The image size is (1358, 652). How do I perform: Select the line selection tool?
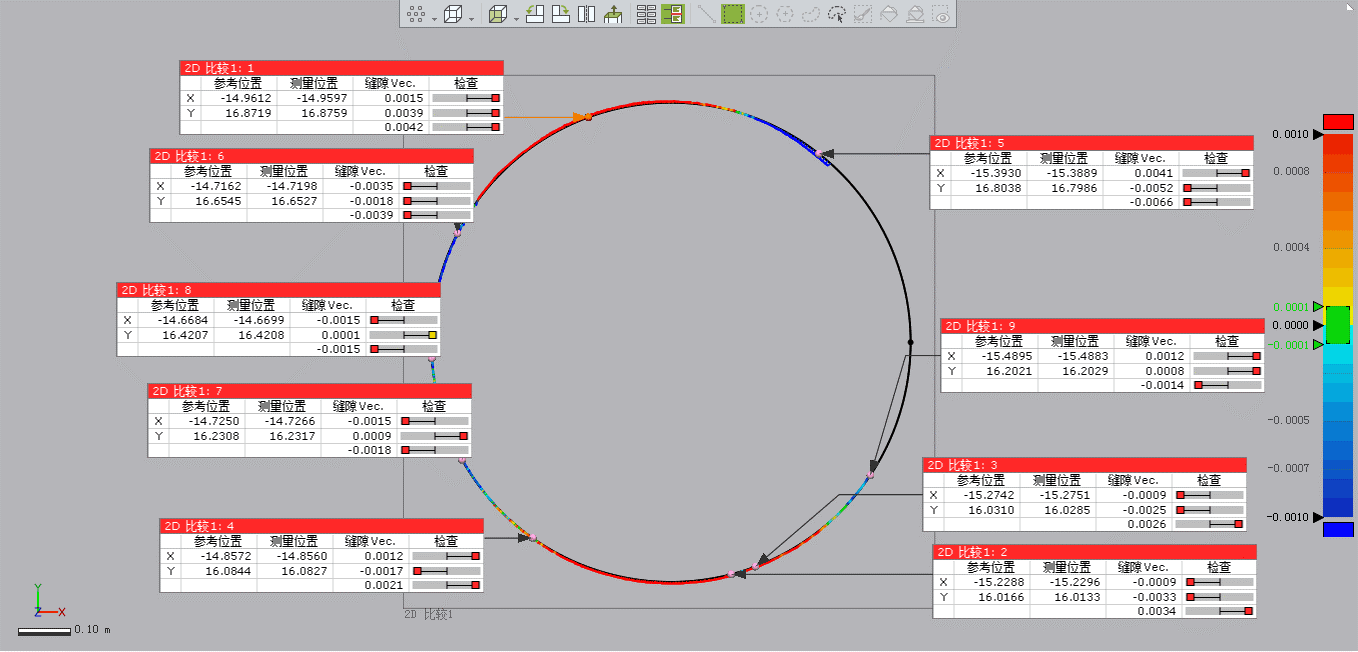tap(706, 14)
